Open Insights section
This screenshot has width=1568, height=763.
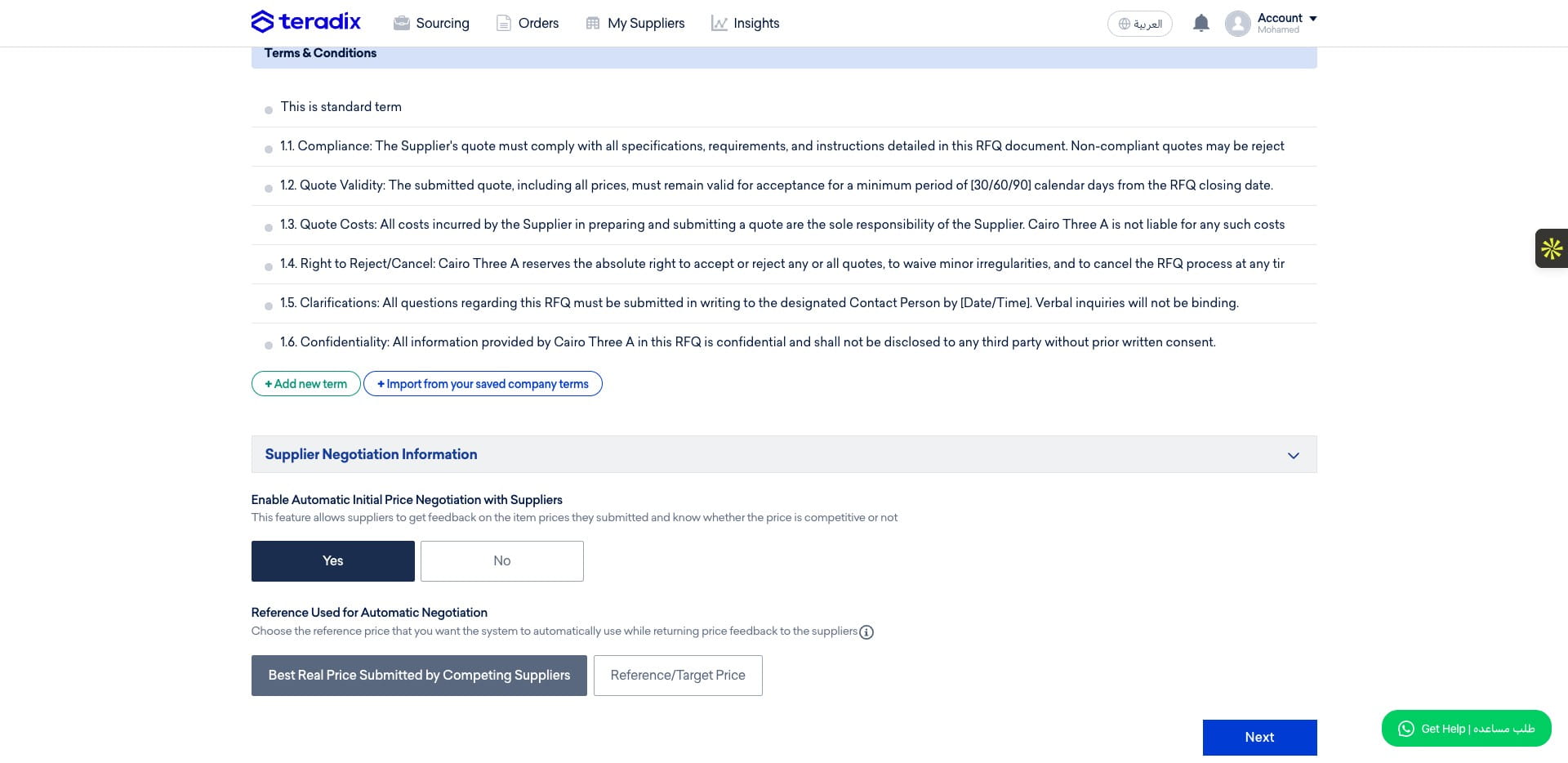point(745,23)
